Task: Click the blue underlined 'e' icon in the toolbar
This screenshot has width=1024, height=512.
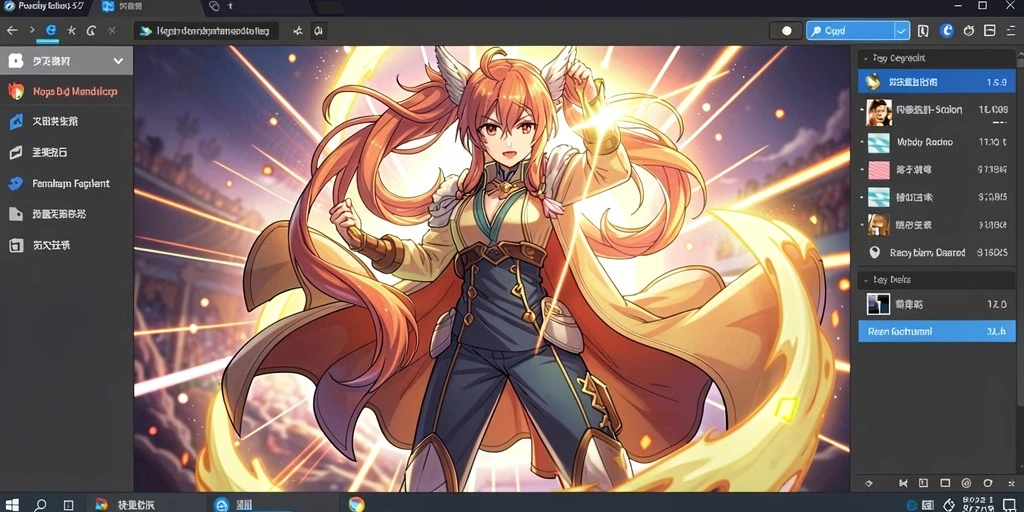Action: 50,30
